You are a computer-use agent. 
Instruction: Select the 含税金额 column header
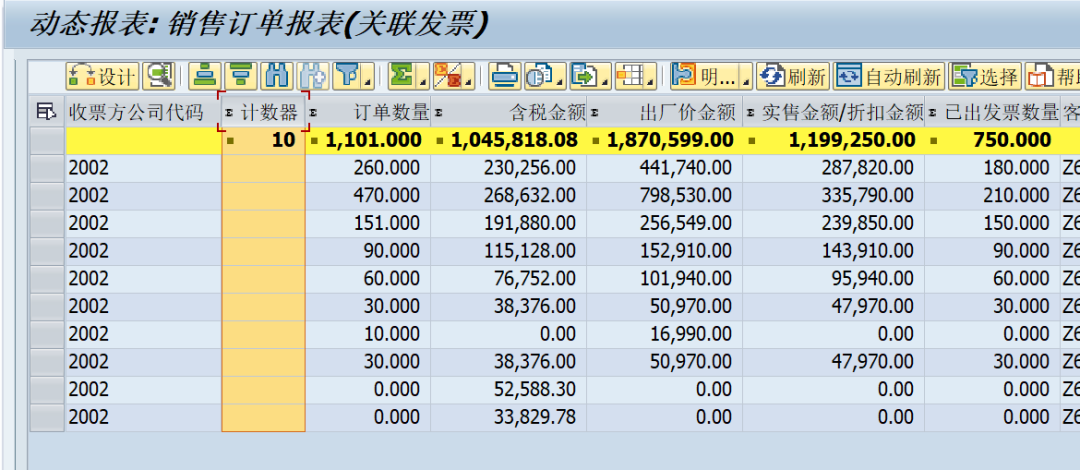pos(509,112)
